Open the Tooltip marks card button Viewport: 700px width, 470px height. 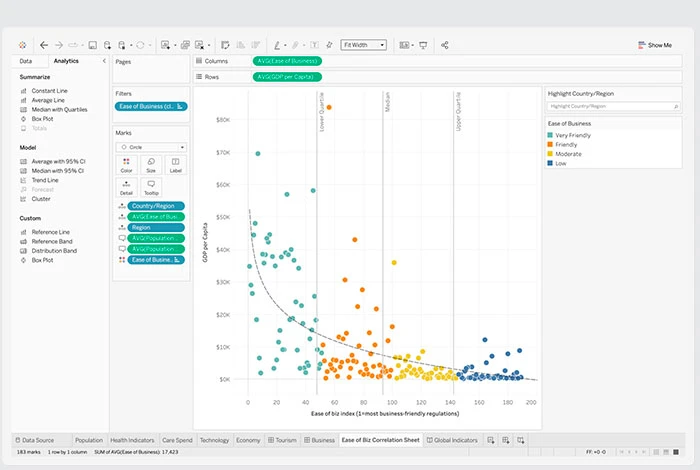click(151, 187)
